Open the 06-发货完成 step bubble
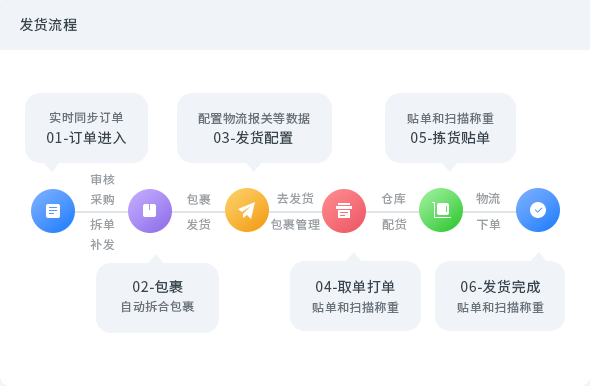Viewport: 590px width, 386px height. (500, 296)
